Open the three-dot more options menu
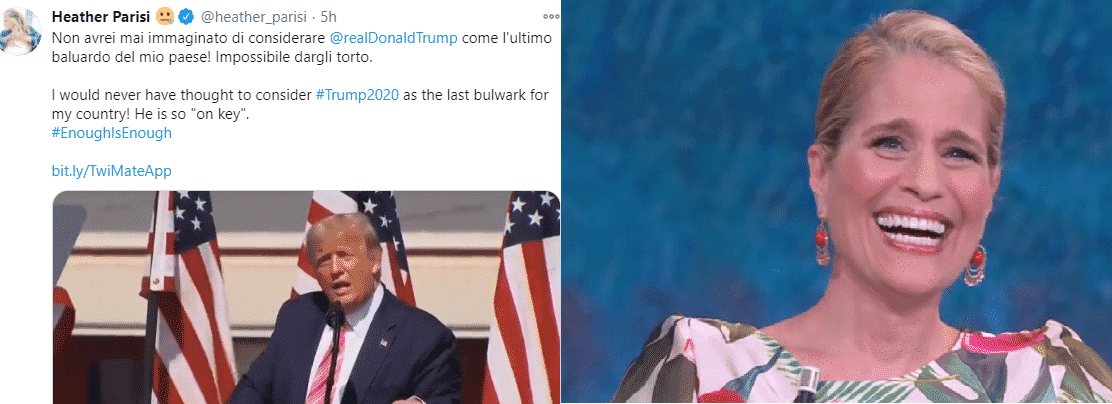The image size is (1112, 404). click(x=550, y=16)
